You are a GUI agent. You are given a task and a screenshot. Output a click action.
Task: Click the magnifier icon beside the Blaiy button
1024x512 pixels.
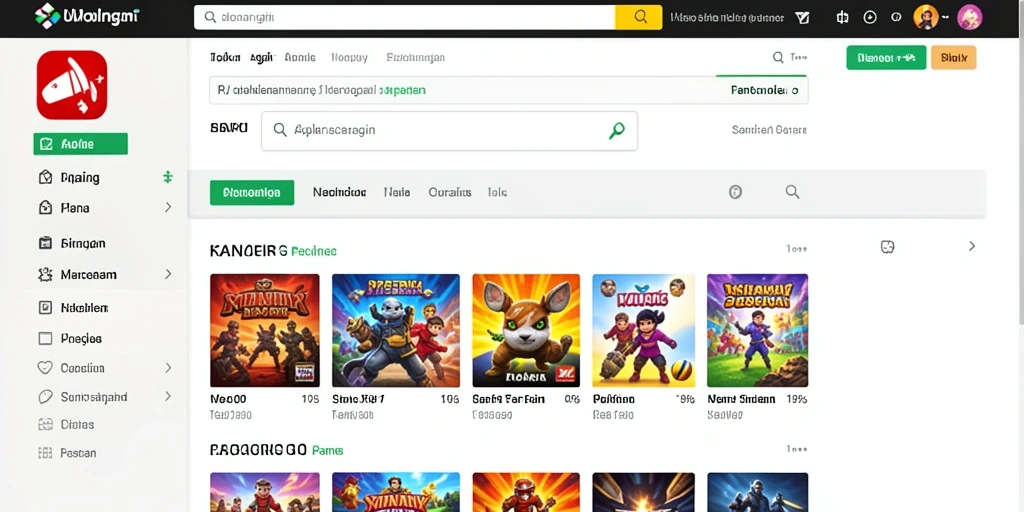(x=778, y=57)
